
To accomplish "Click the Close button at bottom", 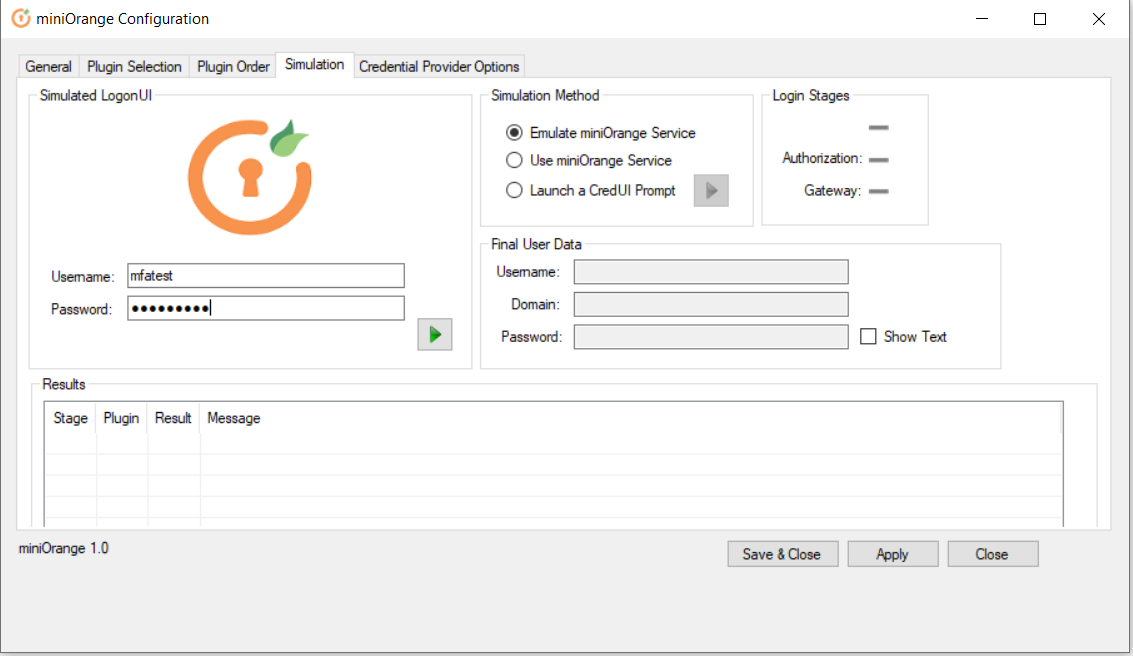I will click(x=993, y=554).
